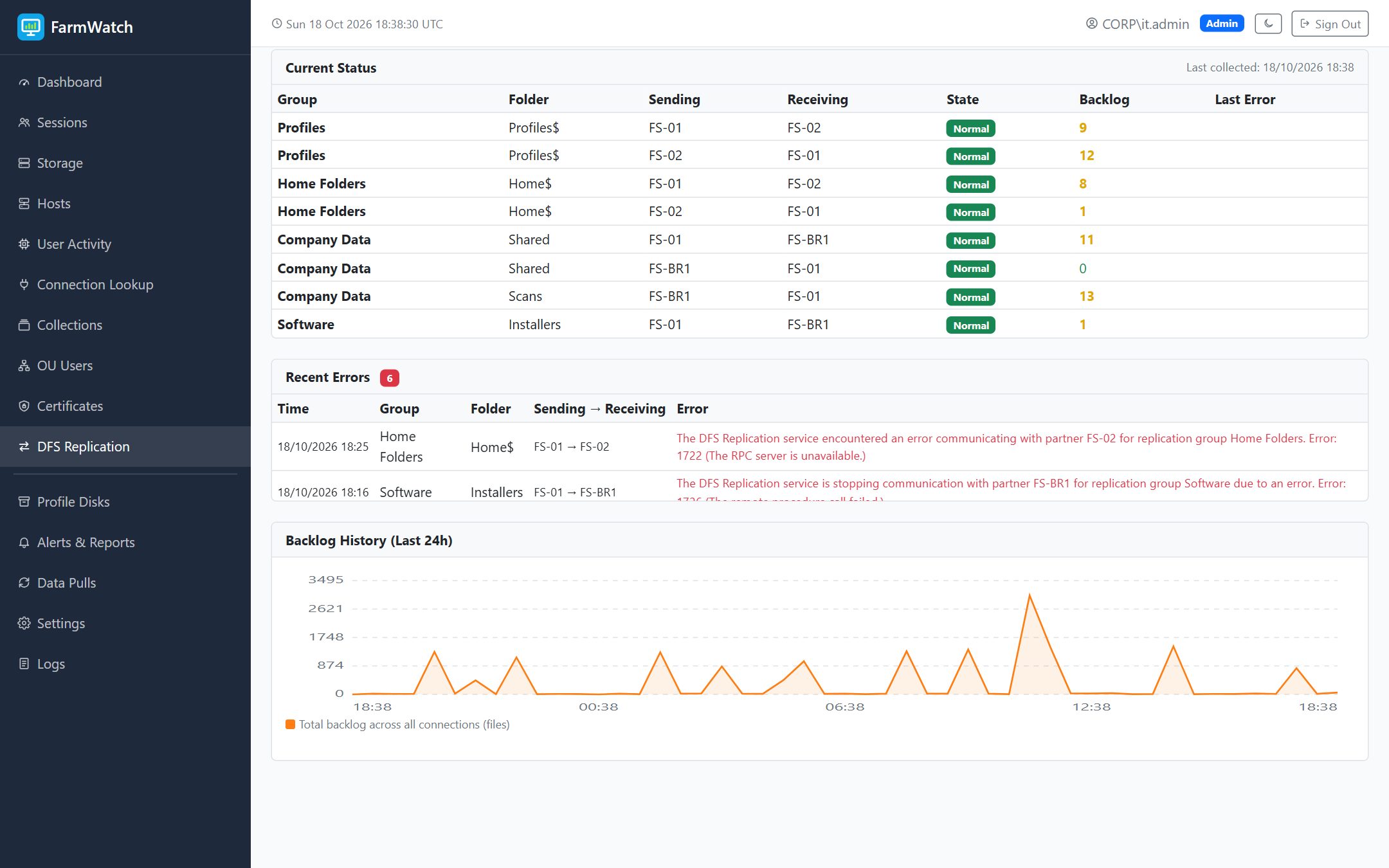Click the clock icon beside the date
Viewport: 1389px width, 868px height.
(x=277, y=24)
